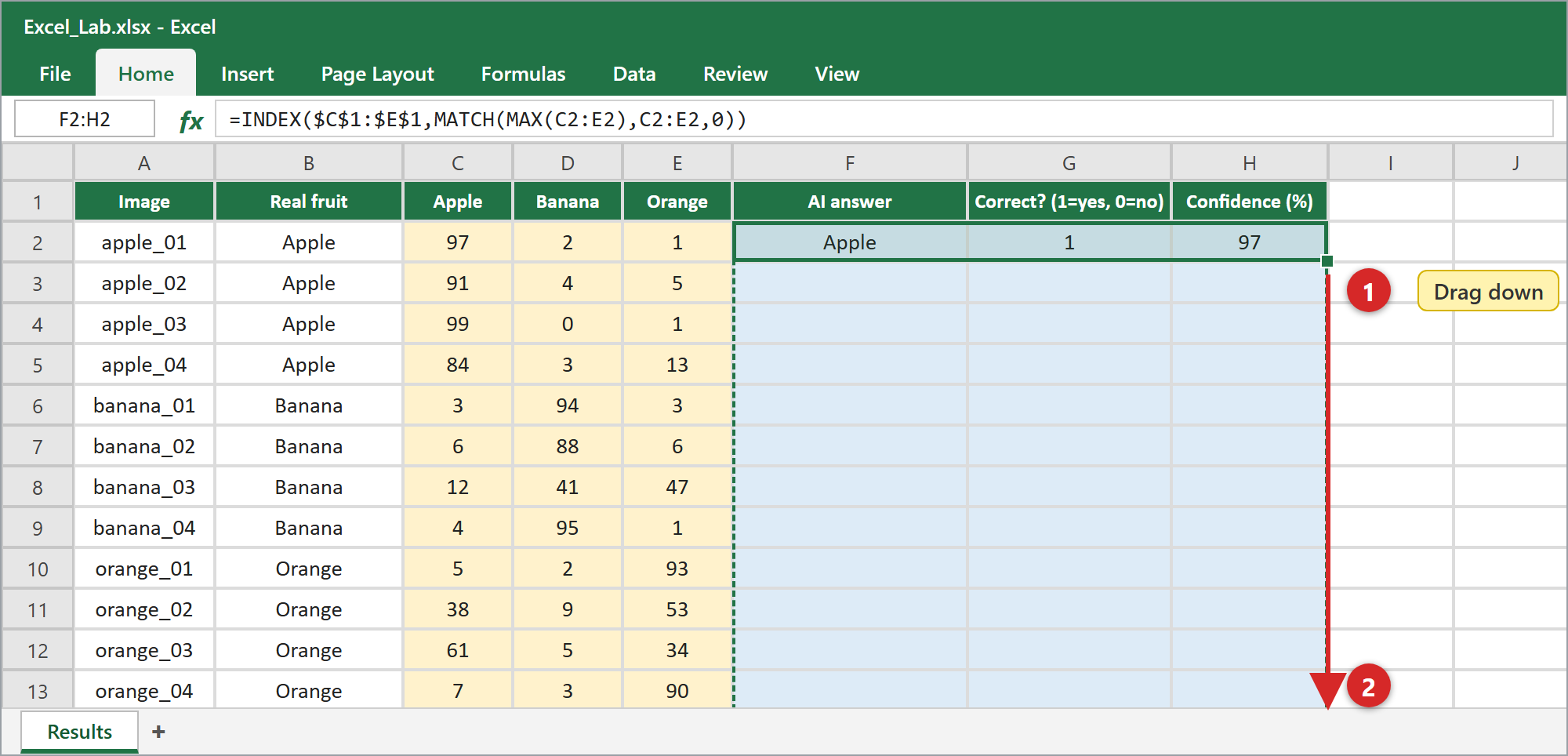Select cell 'banana_04' in column A
This screenshot has width=1568, height=756.
click(144, 528)
